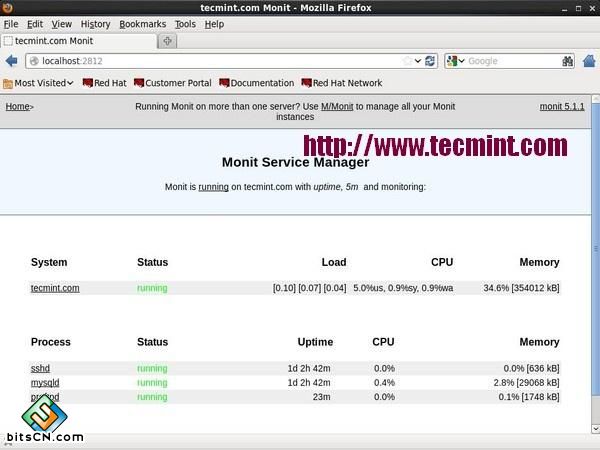
Task: Click mysqld memory 2.8% [29068 kB]
Action: coord(526,382)
